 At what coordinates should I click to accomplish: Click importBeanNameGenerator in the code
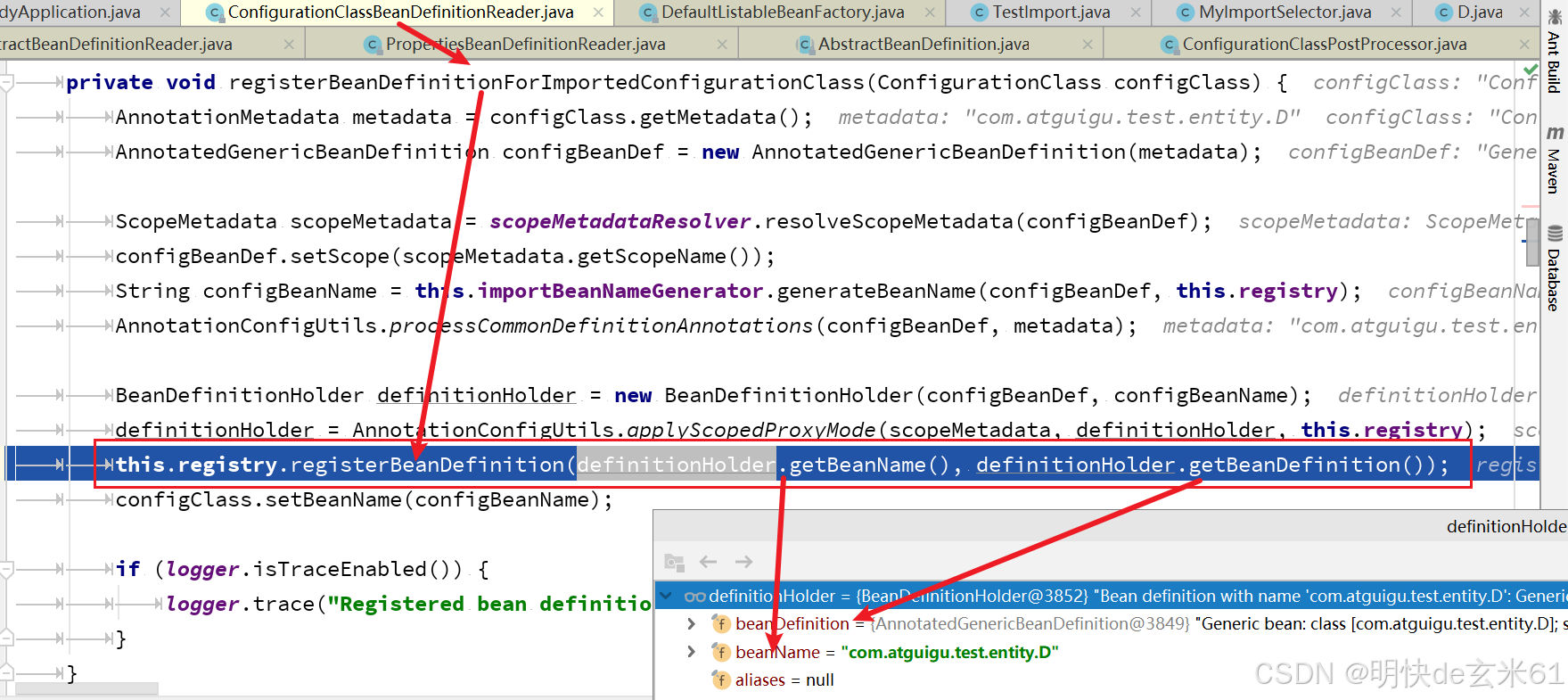[x=620, y=291]
